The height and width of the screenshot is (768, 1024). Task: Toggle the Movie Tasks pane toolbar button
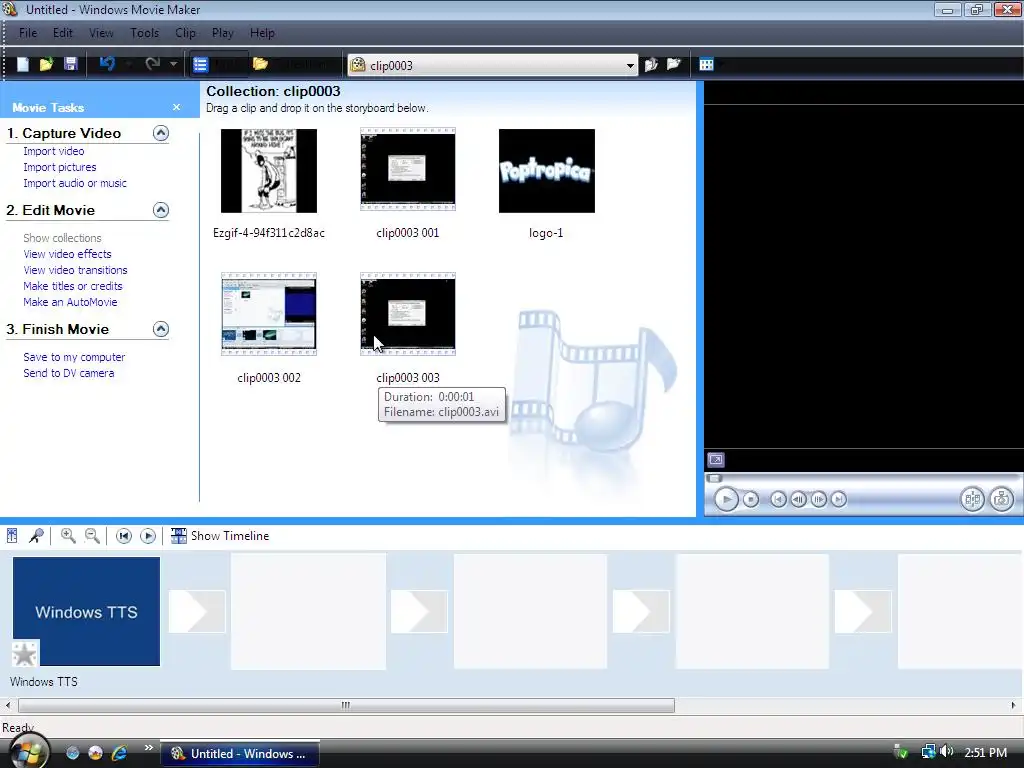219,64
